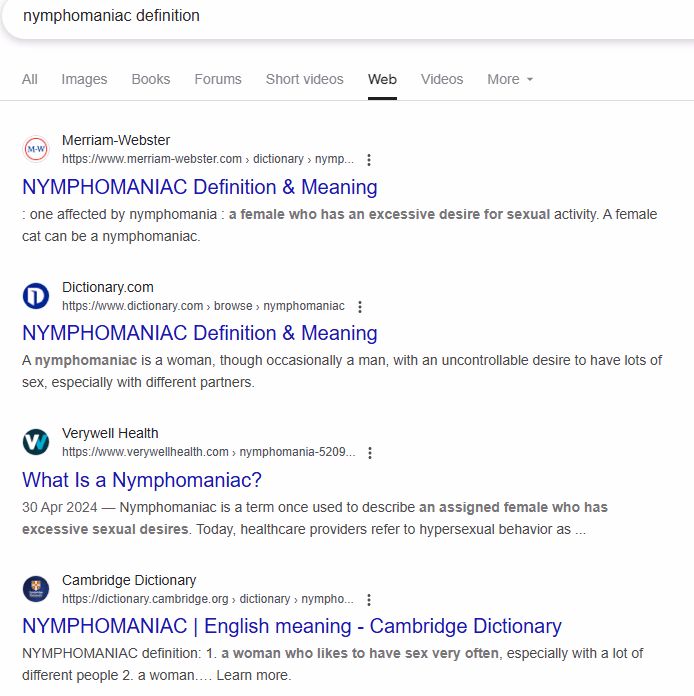
Task: Expand the More search filters dropdown
Action: tap(510, 79)
